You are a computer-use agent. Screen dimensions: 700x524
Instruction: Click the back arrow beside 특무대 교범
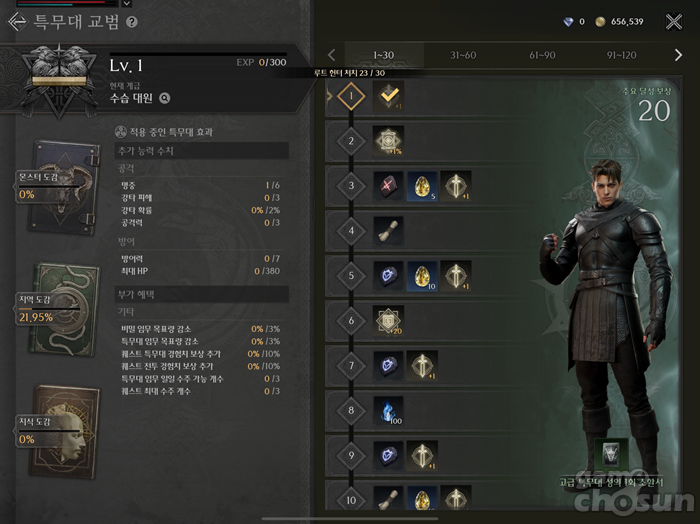click(x=17, y=21)
